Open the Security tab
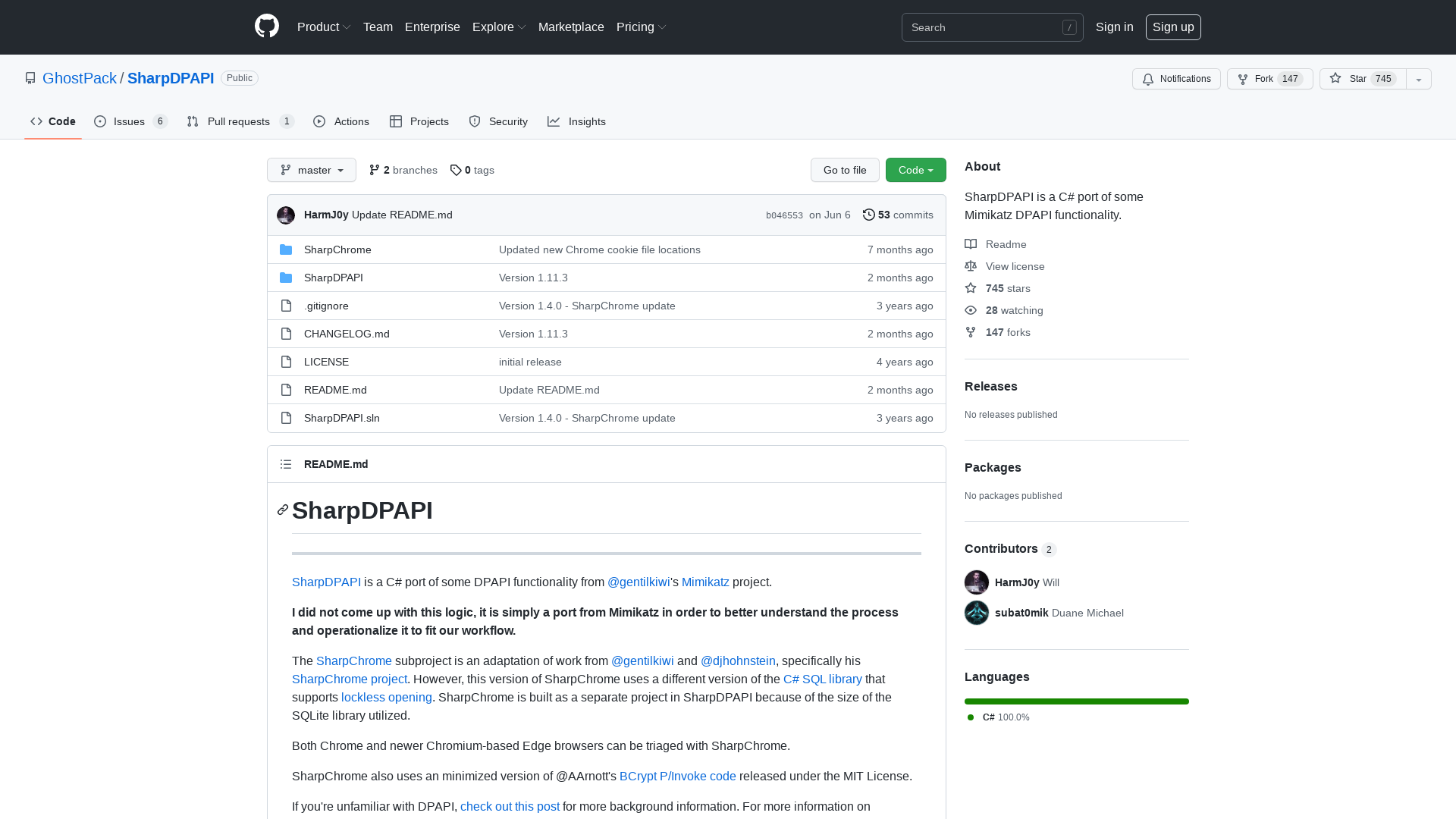This screenshot has width=1456, height=819. coord(498,121)
